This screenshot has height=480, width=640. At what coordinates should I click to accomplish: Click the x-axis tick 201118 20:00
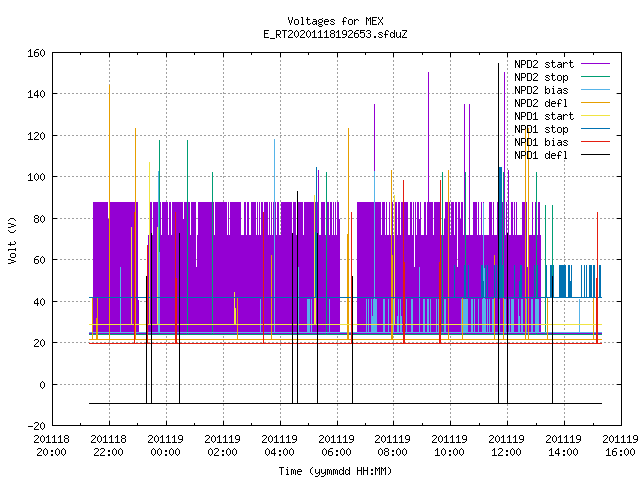tap(51, 446)
